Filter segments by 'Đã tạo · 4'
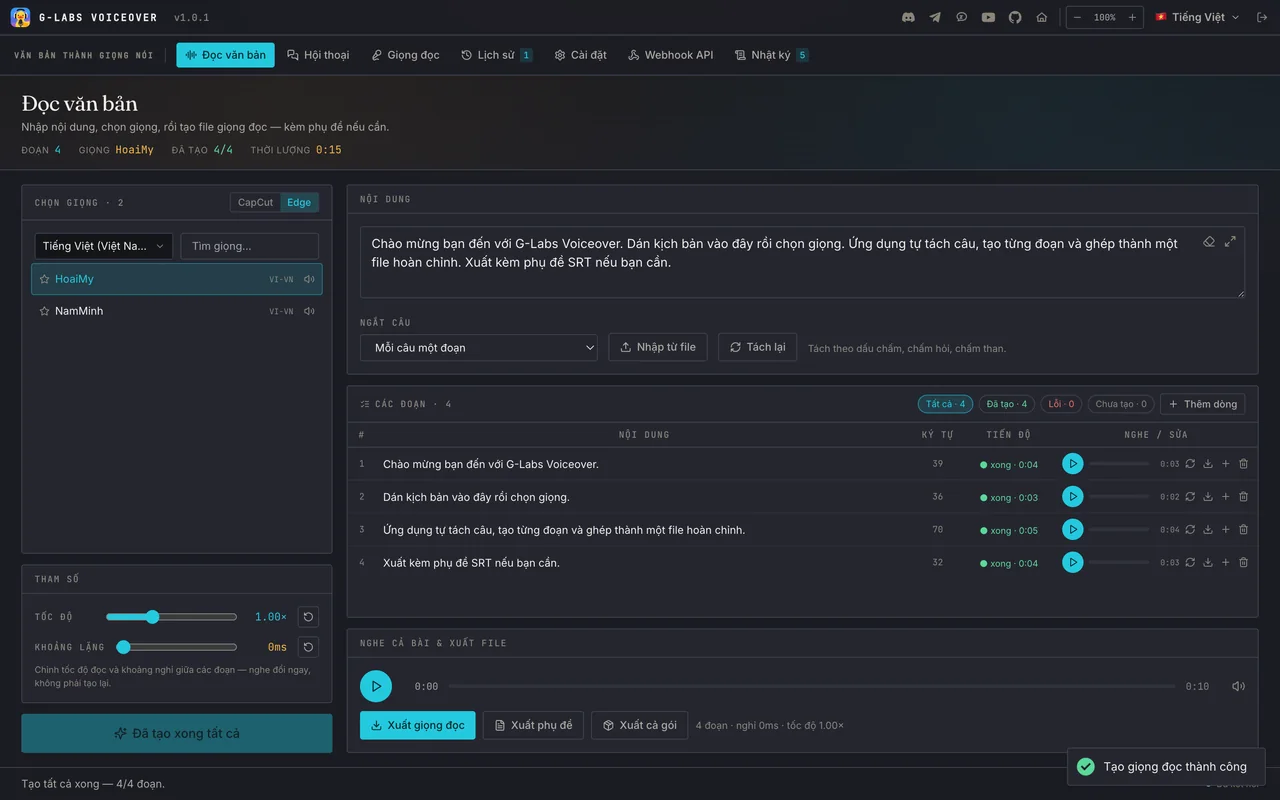 [1007, 404]
